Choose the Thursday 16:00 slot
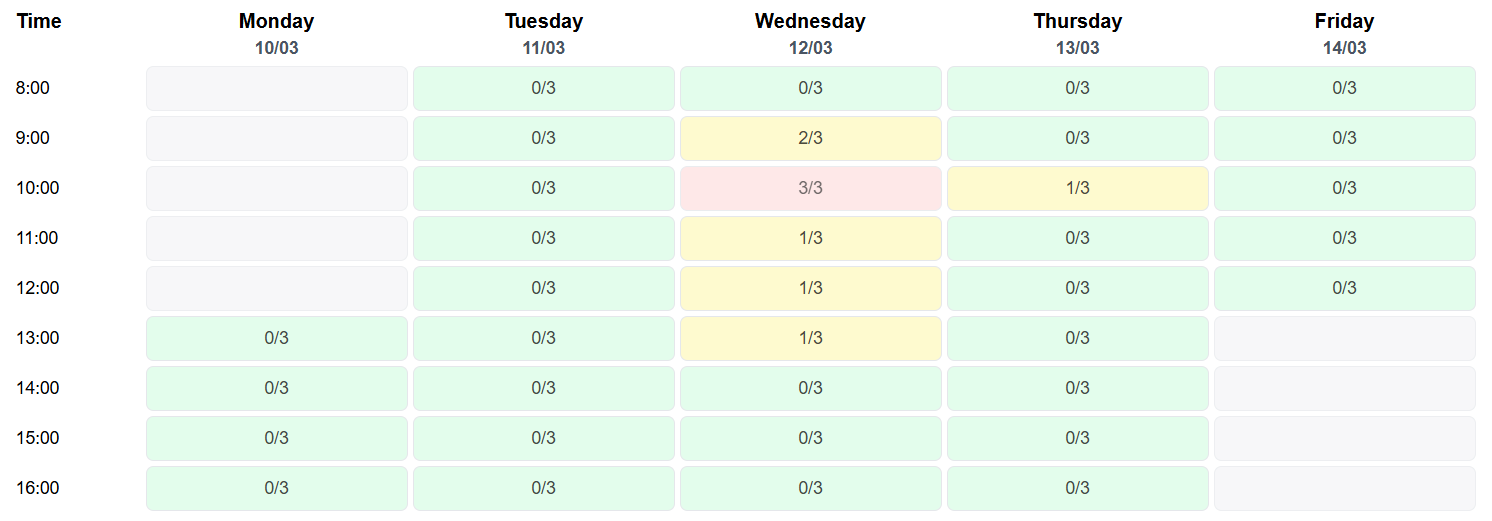1492x521 pixels. click(x=1077, y=488)
